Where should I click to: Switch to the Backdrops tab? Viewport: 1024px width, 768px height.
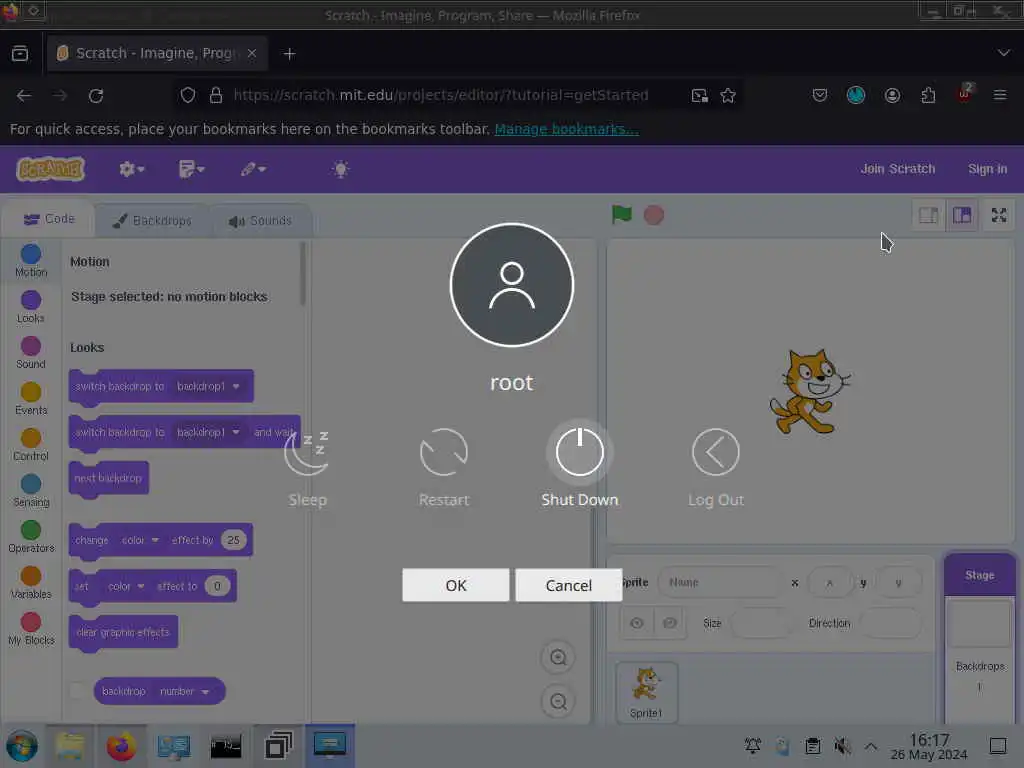[152, 221]
